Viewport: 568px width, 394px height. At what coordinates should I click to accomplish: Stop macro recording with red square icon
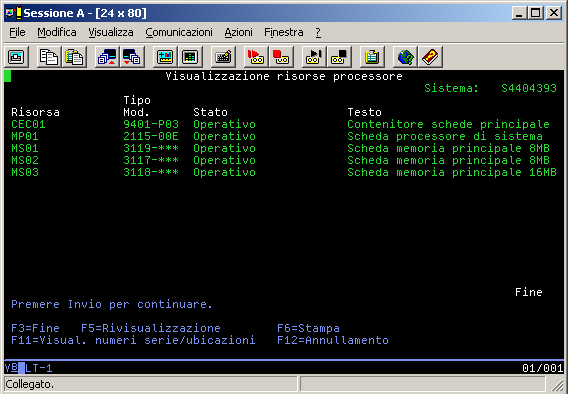tap(281, 57)
